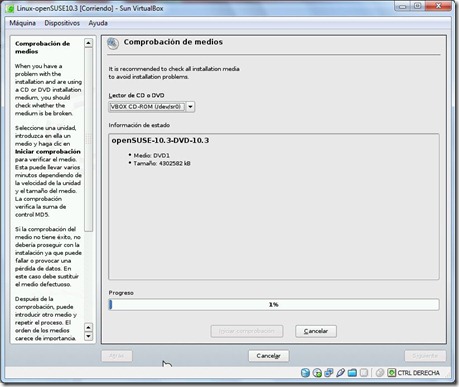
Task: Click the shared folders status icon
Action: click(x=352, y=373)
